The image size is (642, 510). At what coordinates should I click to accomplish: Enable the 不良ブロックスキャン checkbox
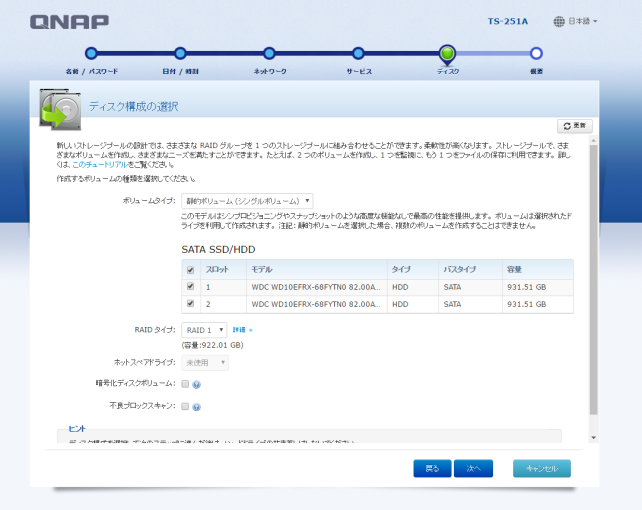click(185, 406)
